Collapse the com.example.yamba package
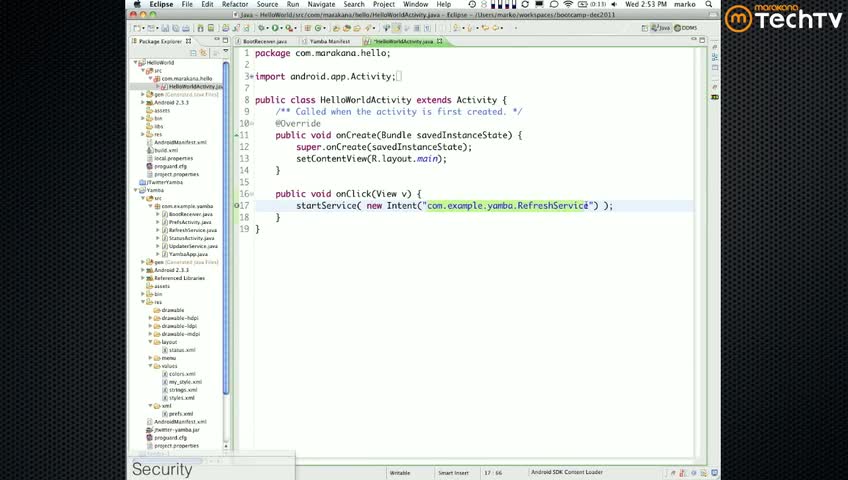This screenshot has width=848, height=480. pyautogui.click(x=150, y=206)
